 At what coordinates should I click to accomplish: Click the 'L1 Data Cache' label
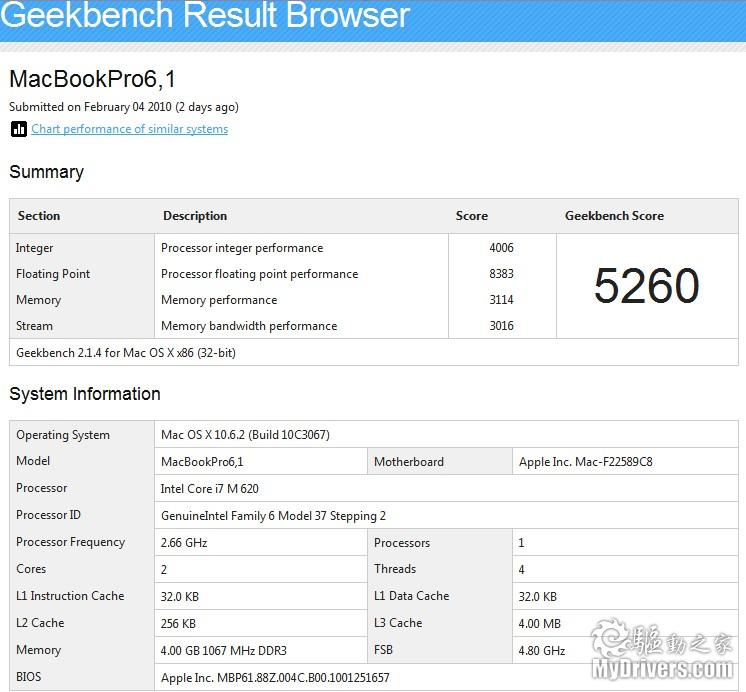pos(412,596)
